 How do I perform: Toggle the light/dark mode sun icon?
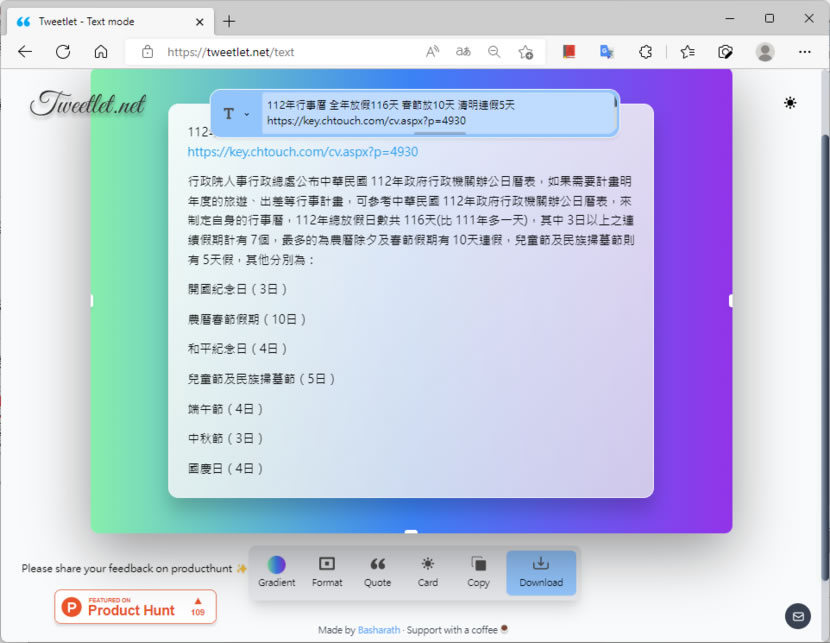click(790, 103)
